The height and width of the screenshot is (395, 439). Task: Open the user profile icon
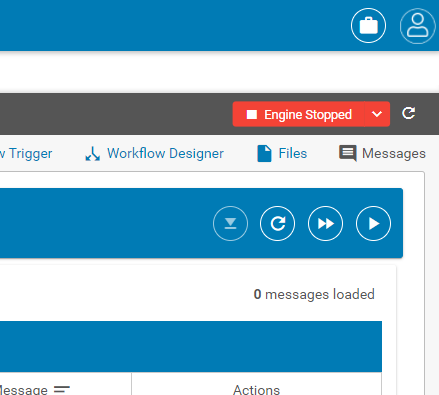click(x=417, y=26)
